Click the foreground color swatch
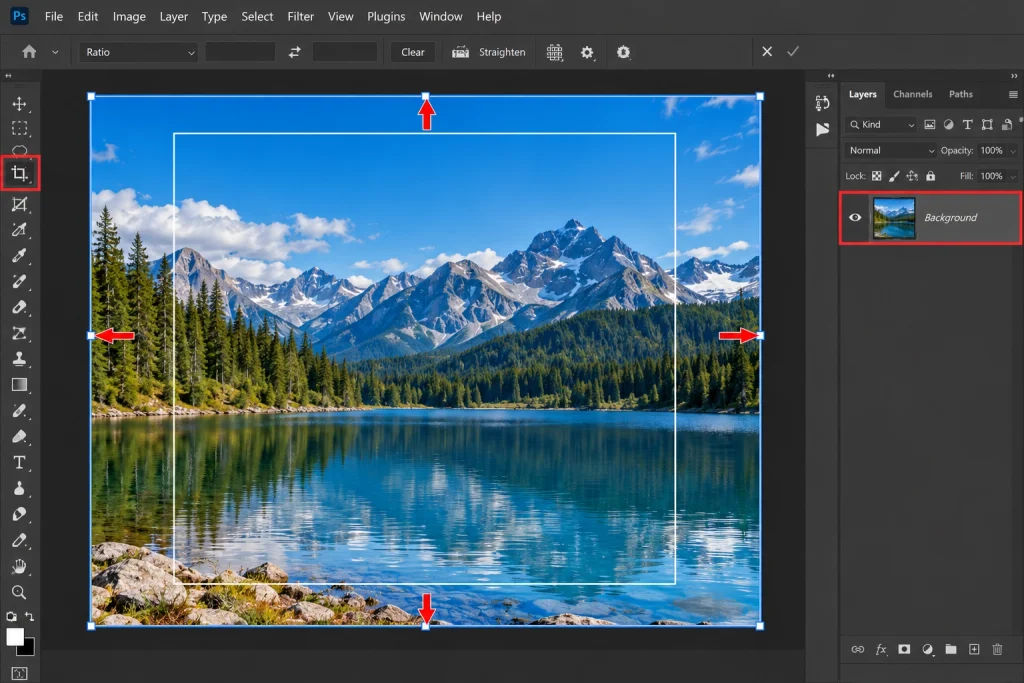The height and width of the screenshot is (683, 1024). point(14,637)
